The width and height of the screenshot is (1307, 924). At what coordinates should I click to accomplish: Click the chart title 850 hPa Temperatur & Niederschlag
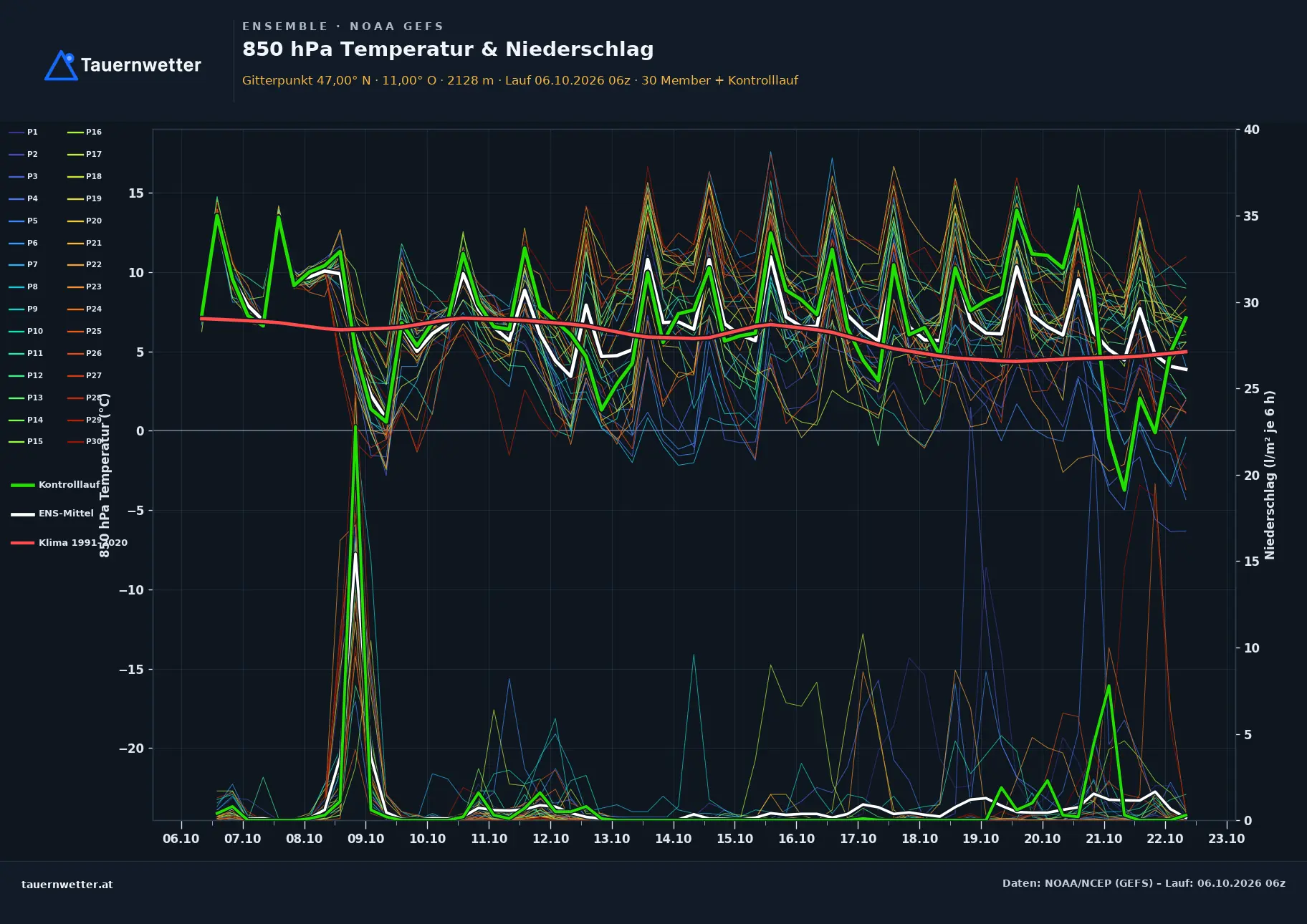(x=448, y=49)
